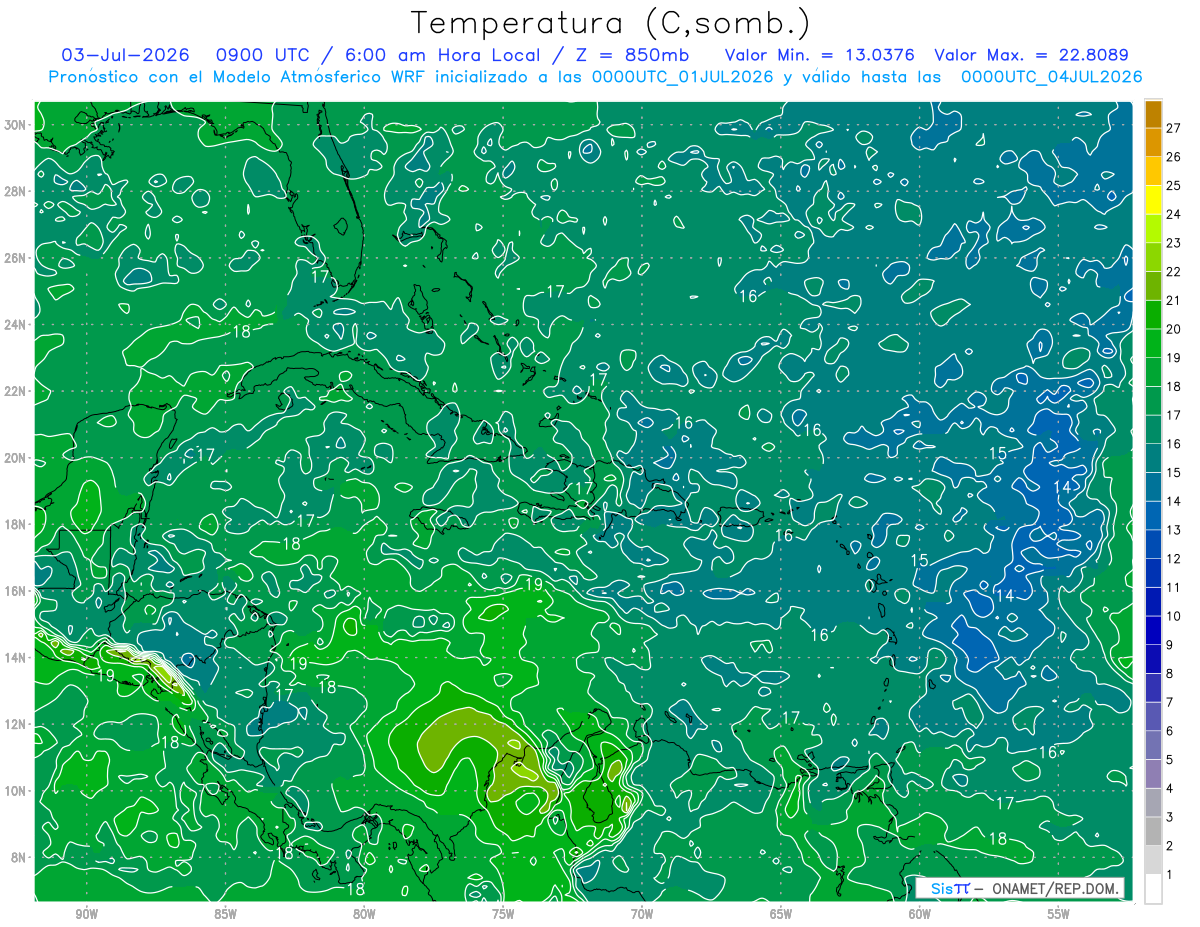Click the colorbar legend value '12'

coord(1173,559)
